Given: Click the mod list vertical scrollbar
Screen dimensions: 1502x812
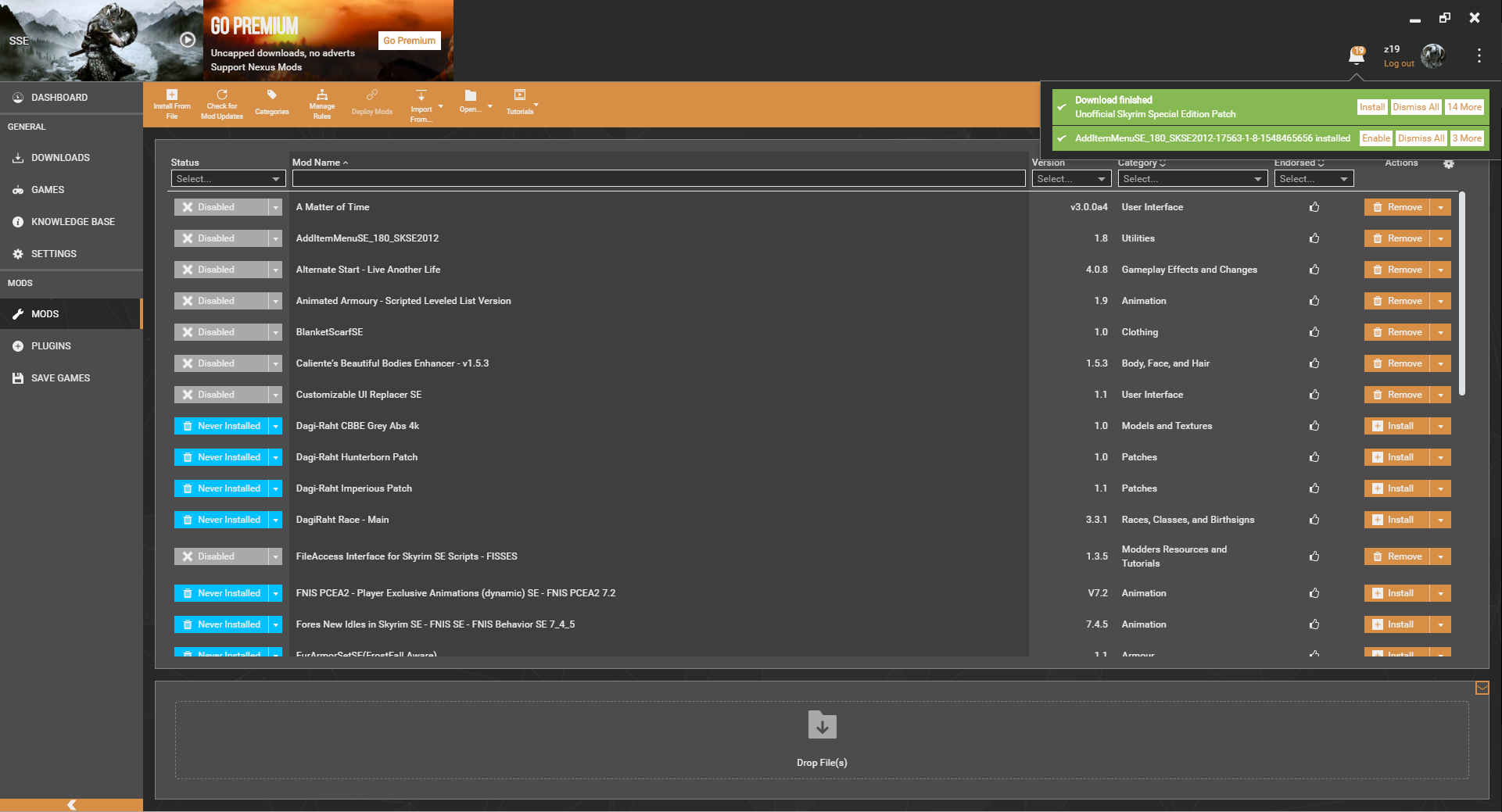Looking at the screenshot, I should point(1461,293).
